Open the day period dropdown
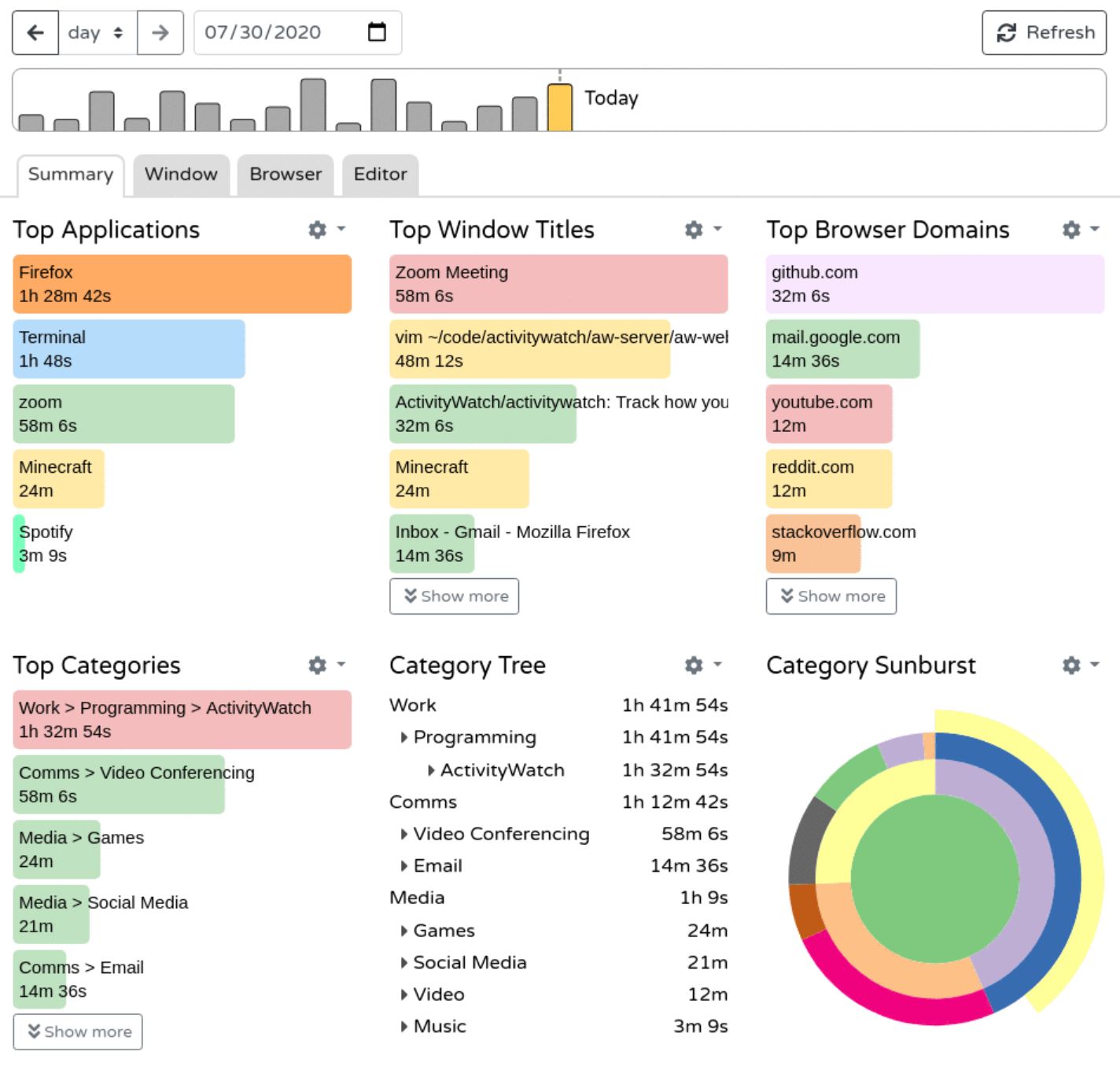 [96, 32]
